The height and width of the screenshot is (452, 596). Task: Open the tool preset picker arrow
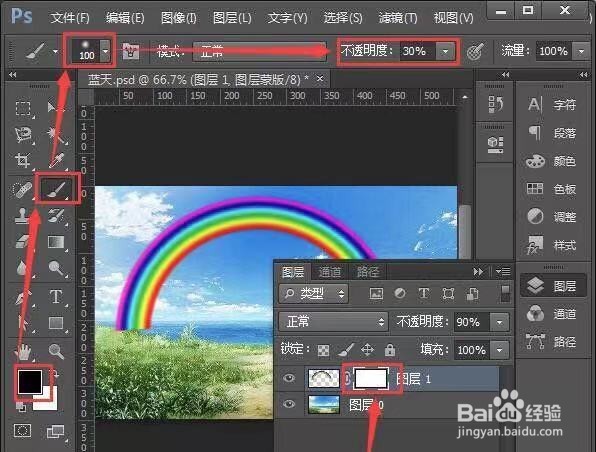(x=55, y=51)
